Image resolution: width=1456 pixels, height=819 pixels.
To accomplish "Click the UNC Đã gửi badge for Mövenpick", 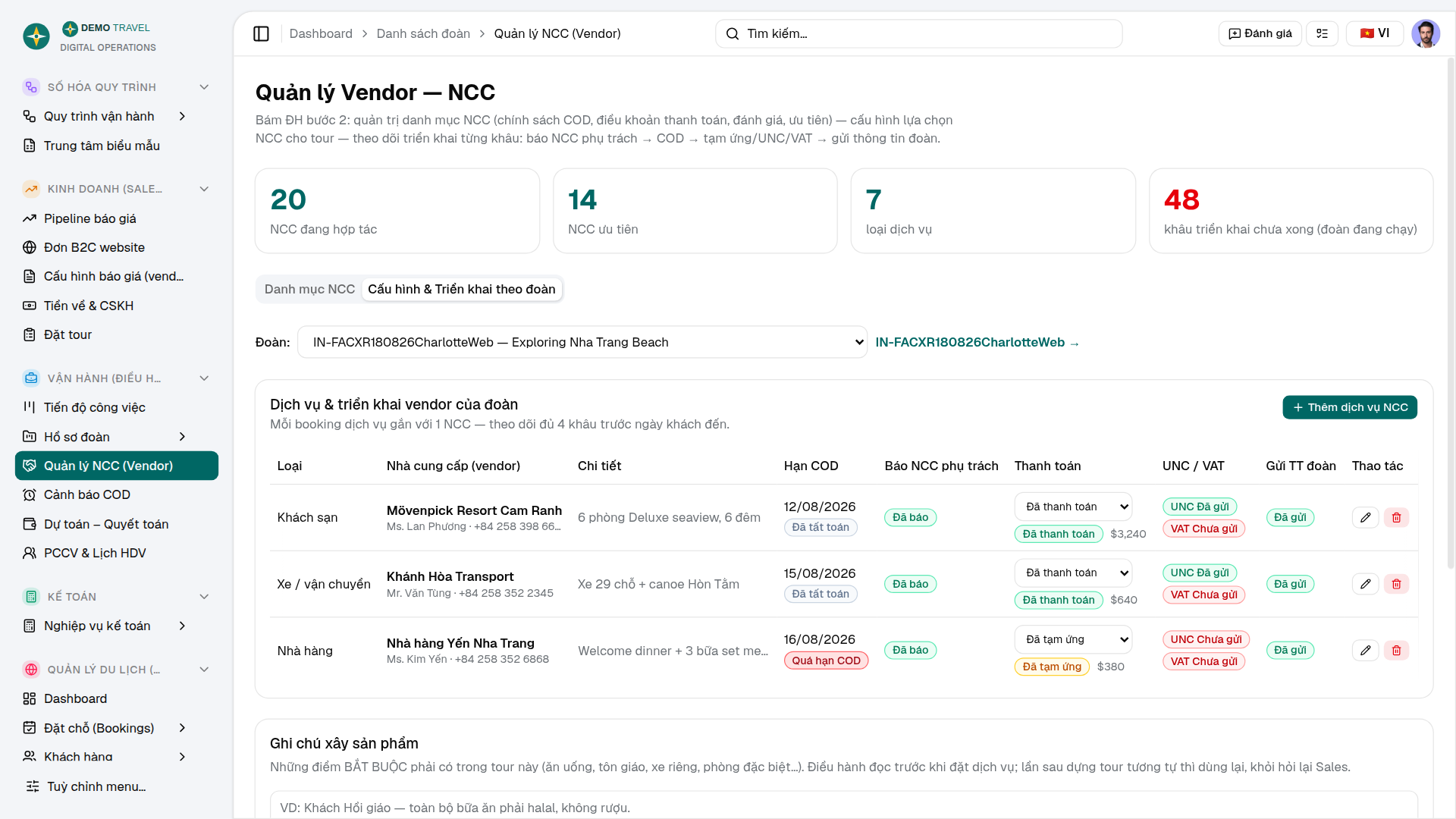I will 1200,507.
